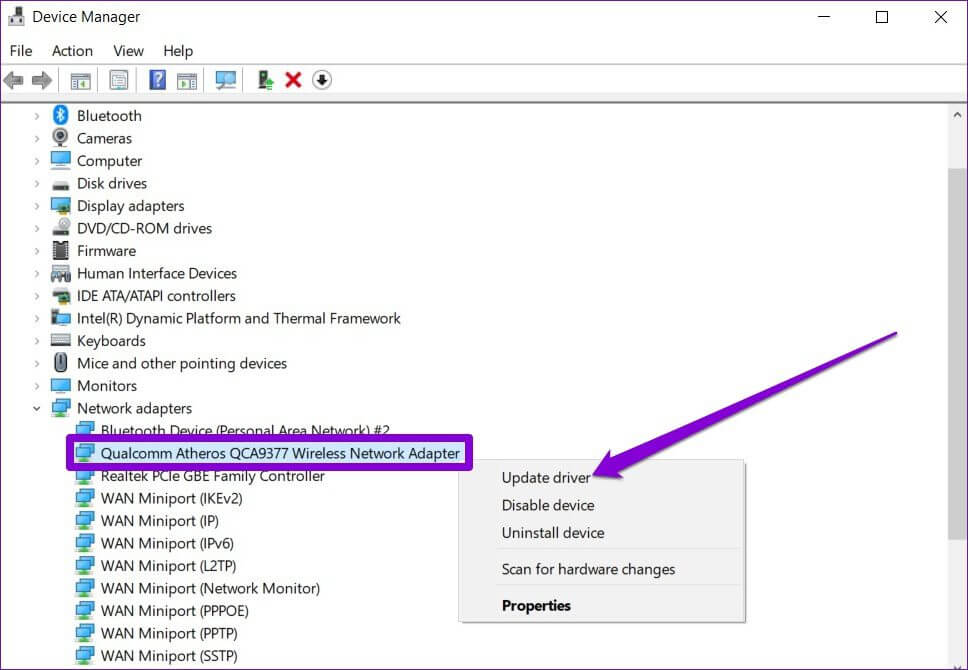
Task: Open the Help menu
Action: 178,51
